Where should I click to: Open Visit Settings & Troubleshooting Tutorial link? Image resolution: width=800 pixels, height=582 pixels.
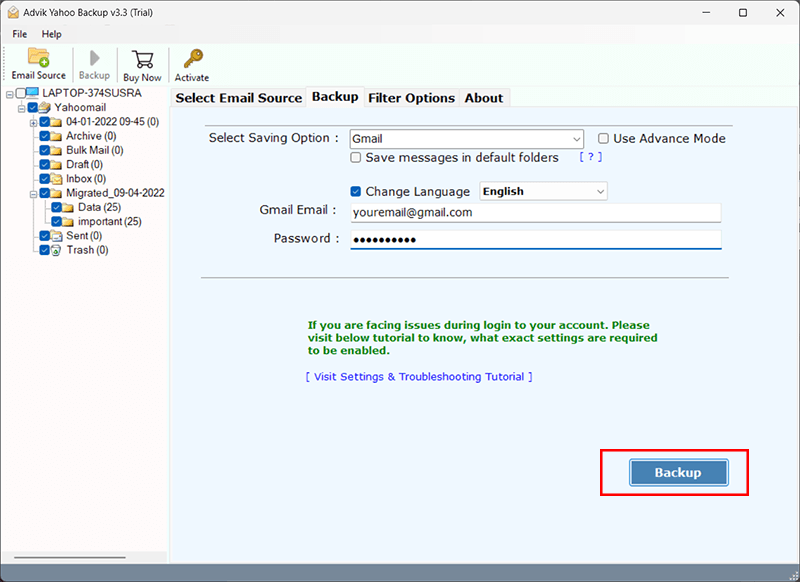[419, 377]
